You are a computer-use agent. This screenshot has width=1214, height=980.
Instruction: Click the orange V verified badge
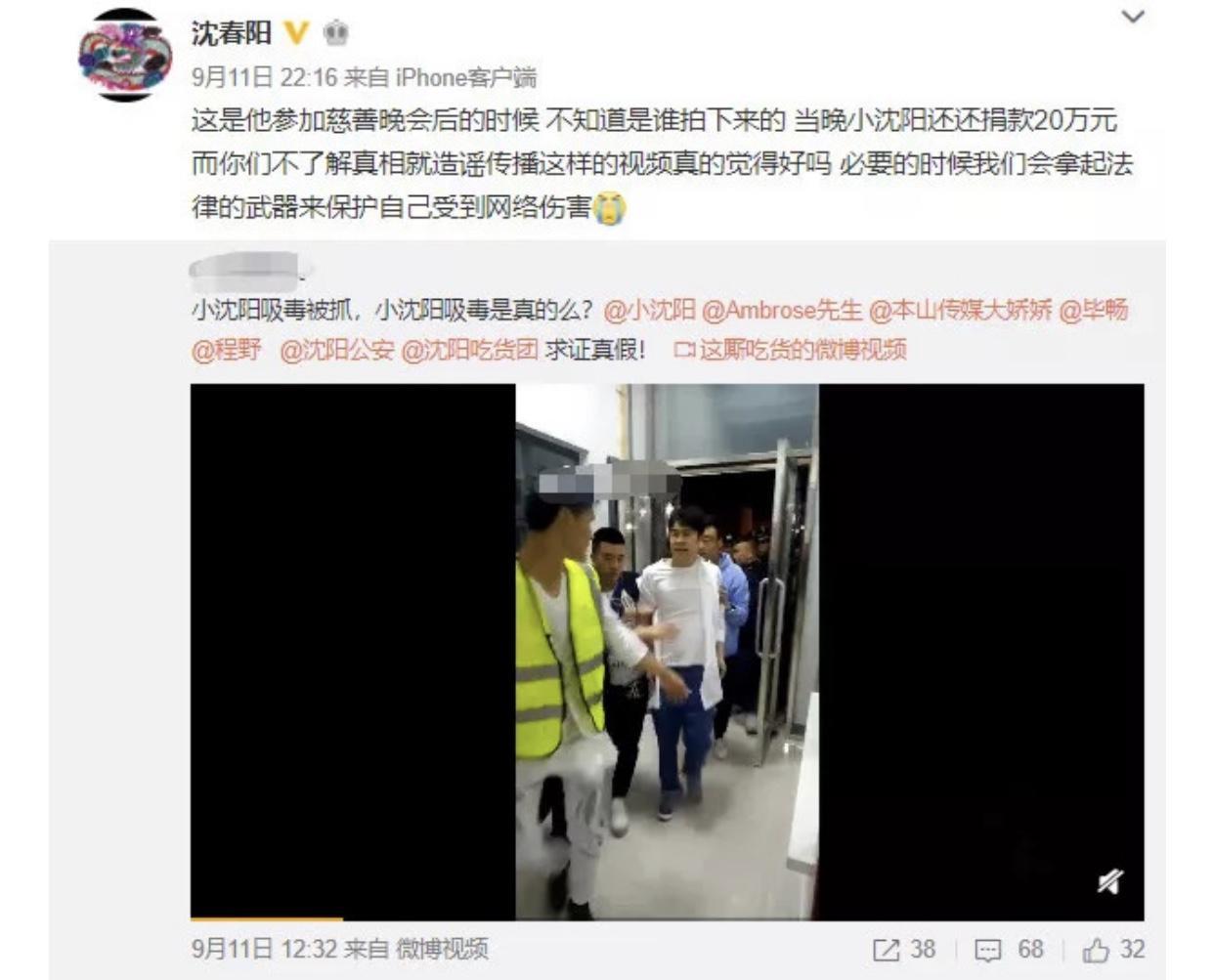click(296, 33)
